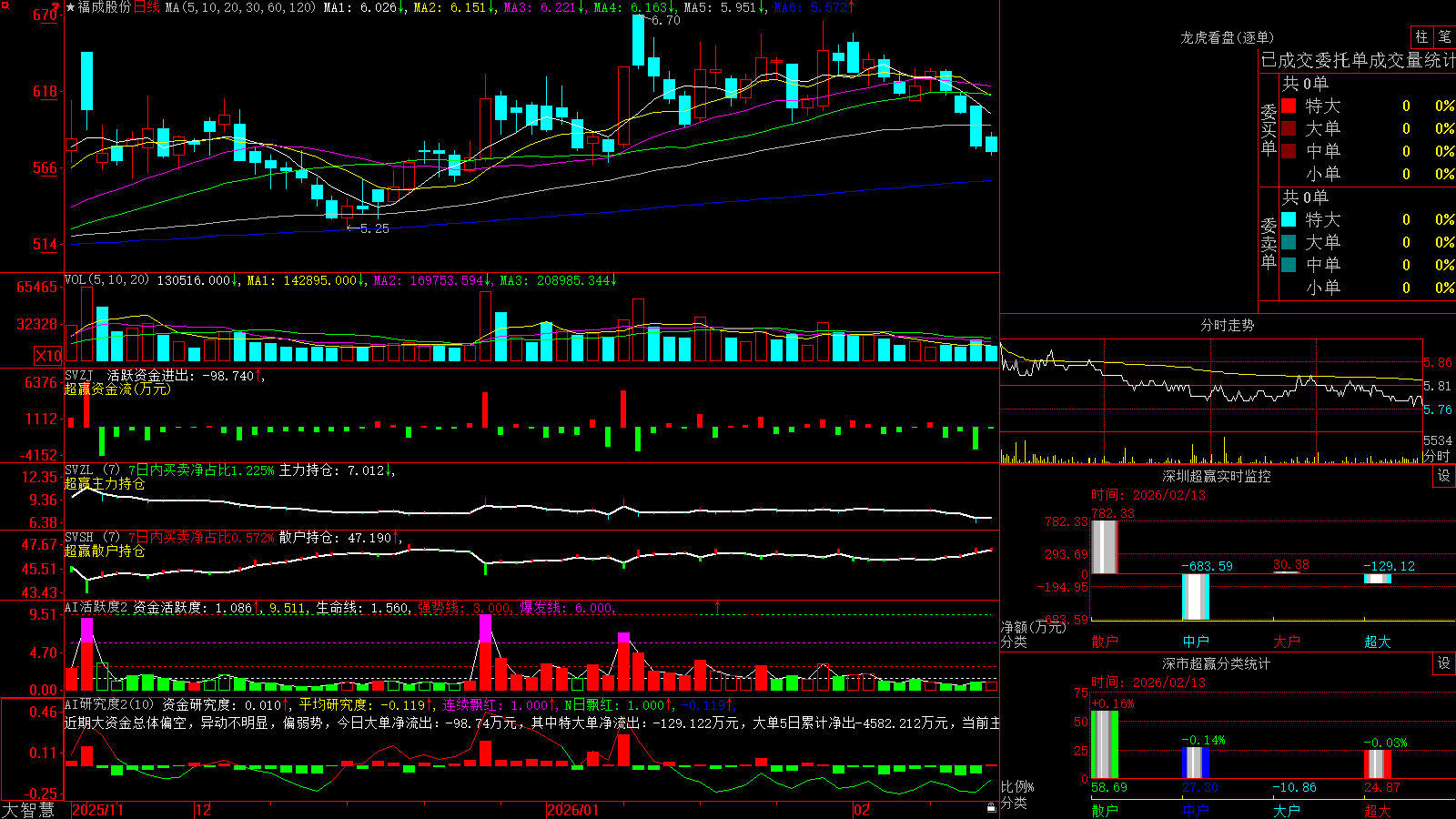Click the SVSH indicator name

pyautogui.click(x=78, y=538)
